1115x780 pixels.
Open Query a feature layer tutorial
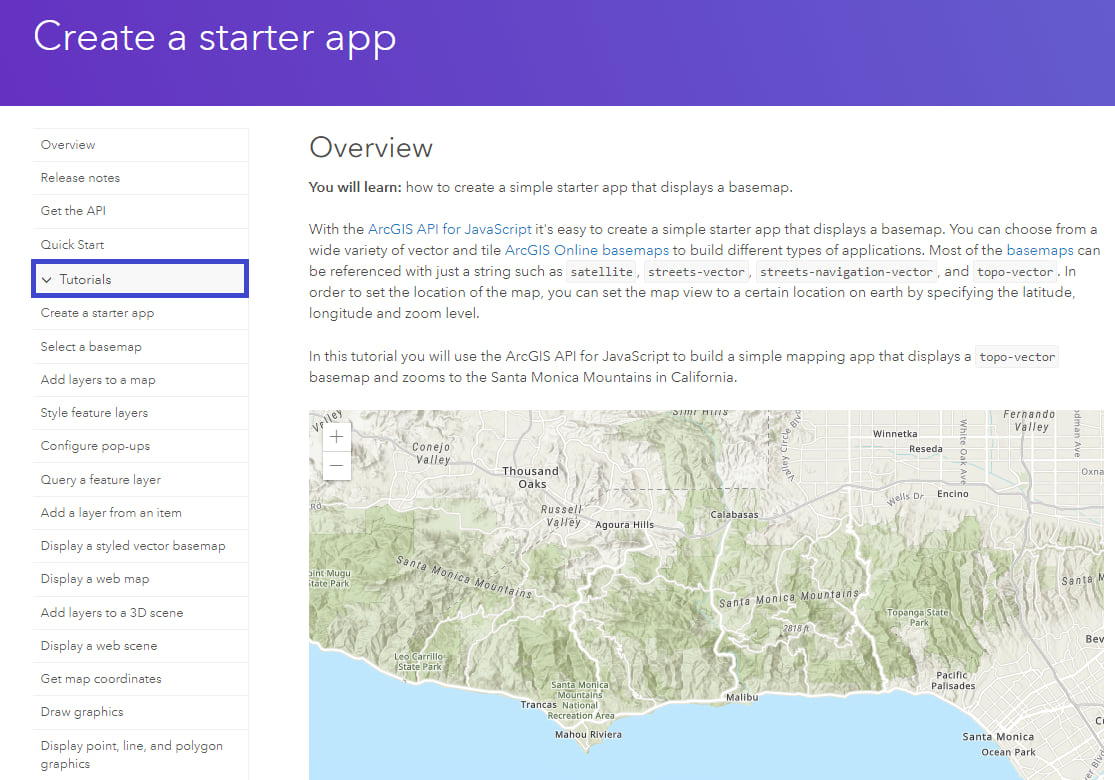tap(100, 480)
